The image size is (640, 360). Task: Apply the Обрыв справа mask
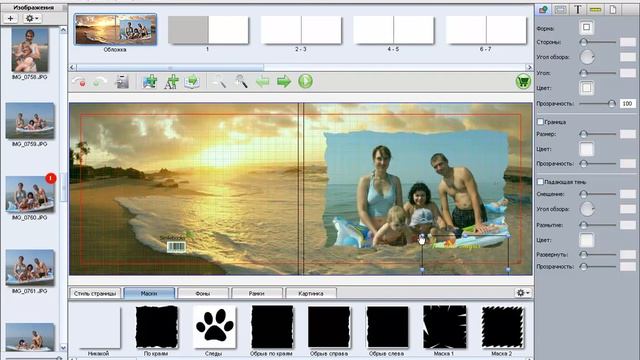click(x=329, y=327)
